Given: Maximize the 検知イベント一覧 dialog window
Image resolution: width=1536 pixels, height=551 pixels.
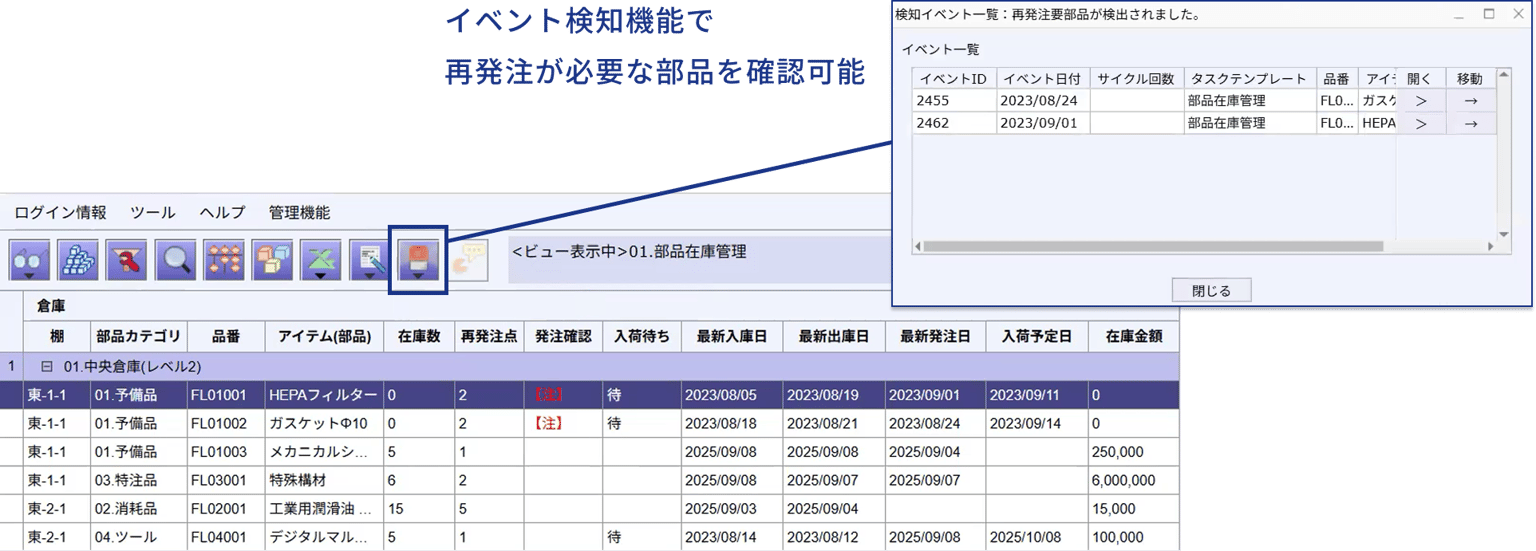Looking at the screenshot, I should click(1489, 14).
